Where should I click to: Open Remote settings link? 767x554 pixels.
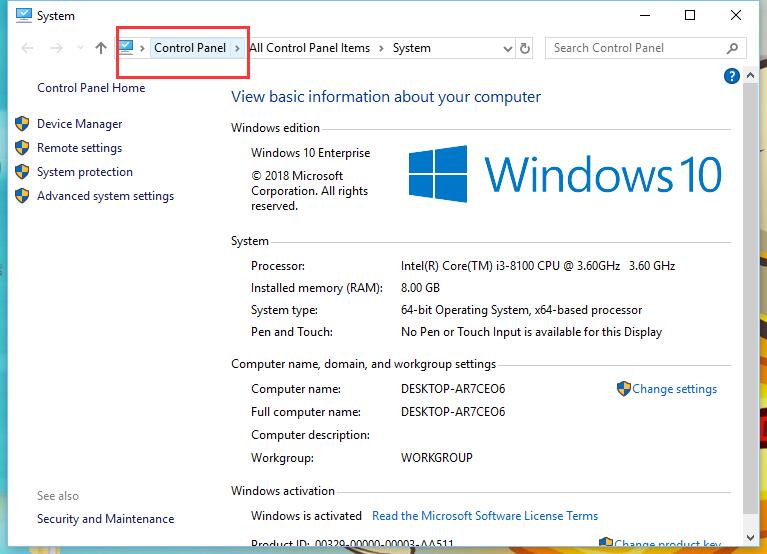click(x=80, y=148)
